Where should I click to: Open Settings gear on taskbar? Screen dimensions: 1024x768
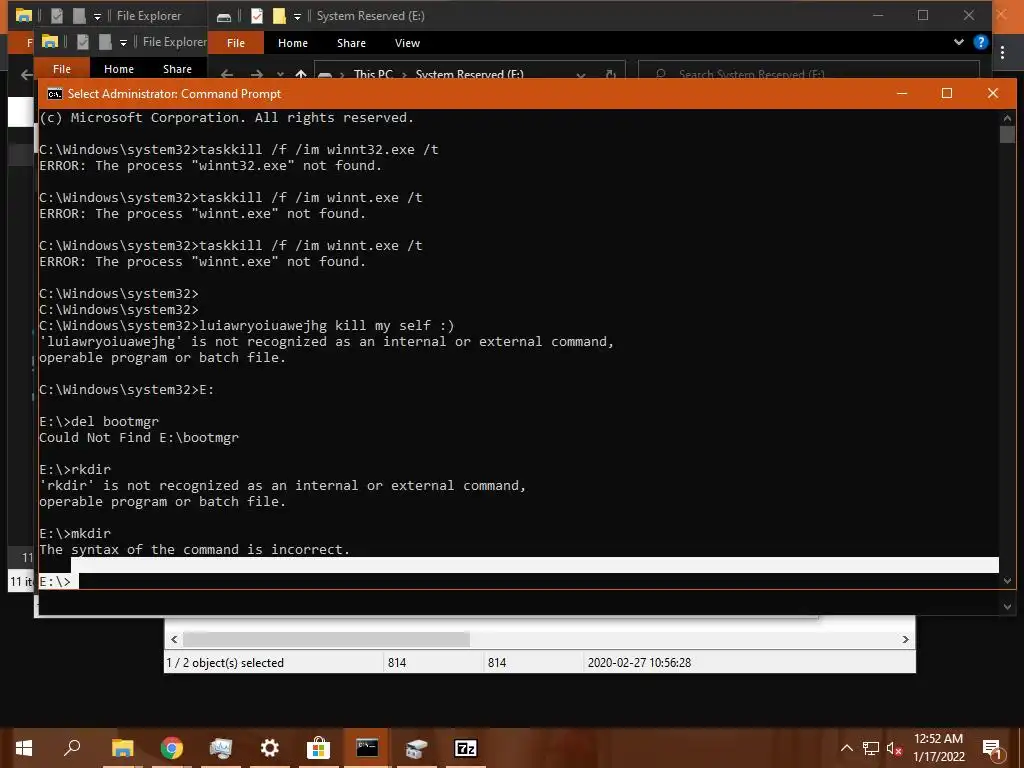[269, 748]
